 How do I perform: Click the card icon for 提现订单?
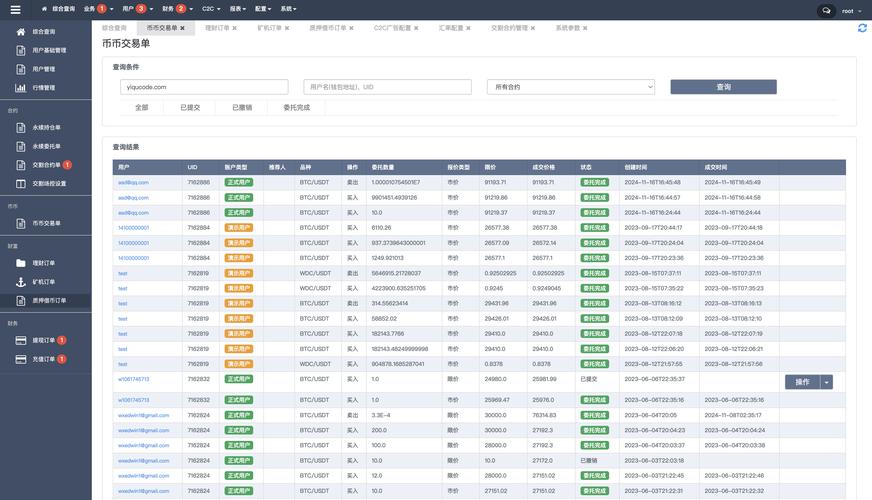[21, 340]
